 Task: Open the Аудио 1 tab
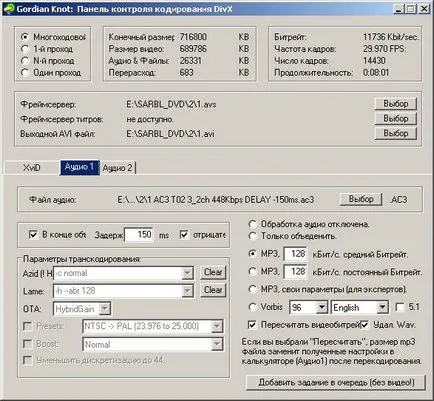pos(79,167)
